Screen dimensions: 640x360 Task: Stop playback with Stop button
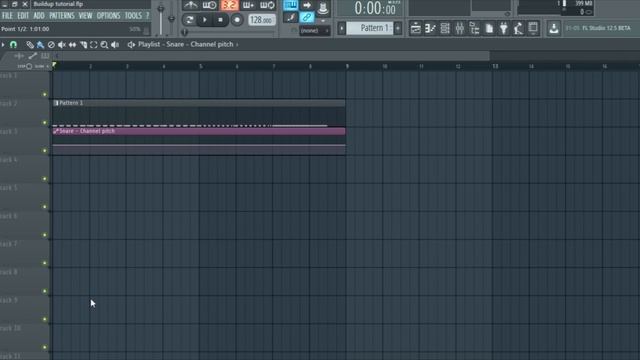point(220,20)
